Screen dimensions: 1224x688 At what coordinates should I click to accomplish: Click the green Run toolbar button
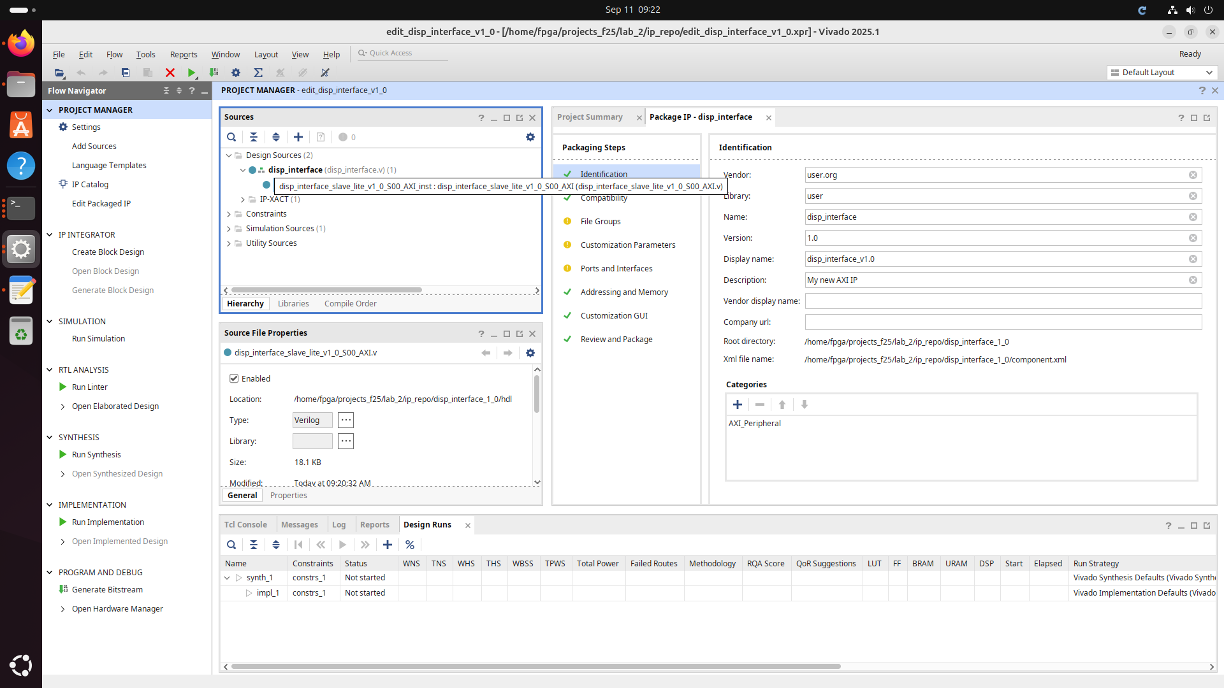192,73
